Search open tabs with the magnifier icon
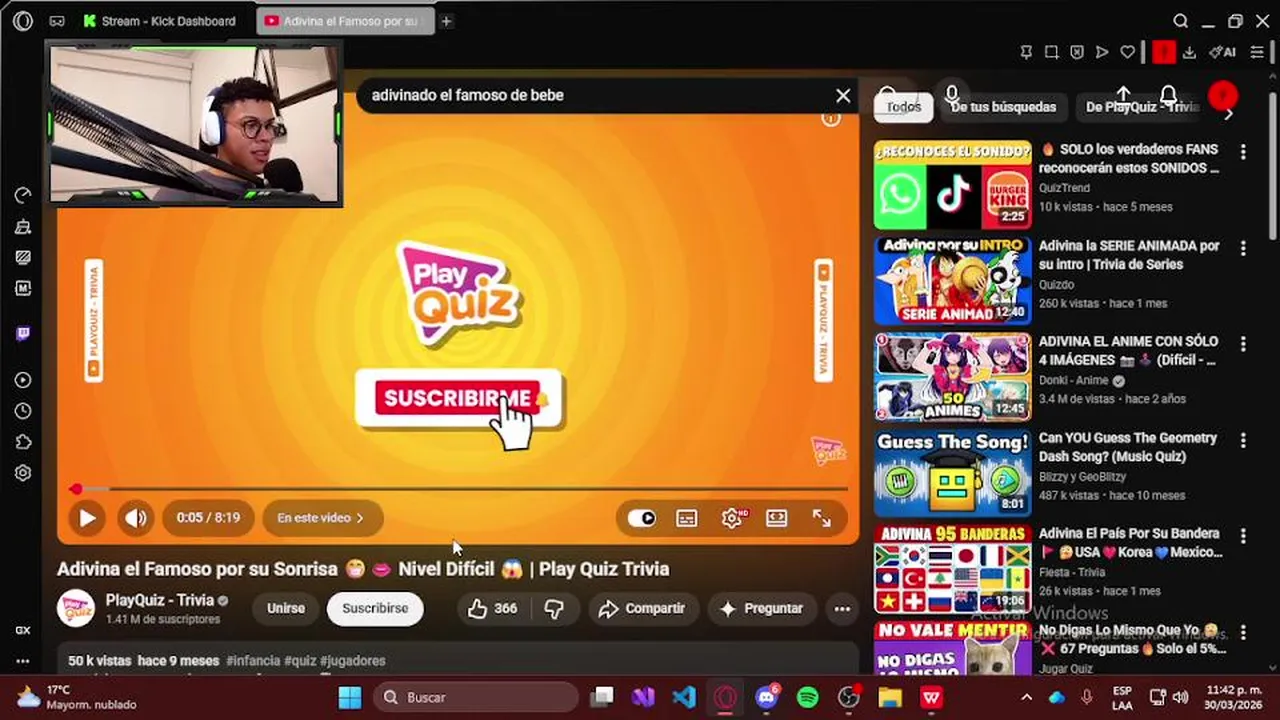Screen dimensions: 1280x720 1180,21
